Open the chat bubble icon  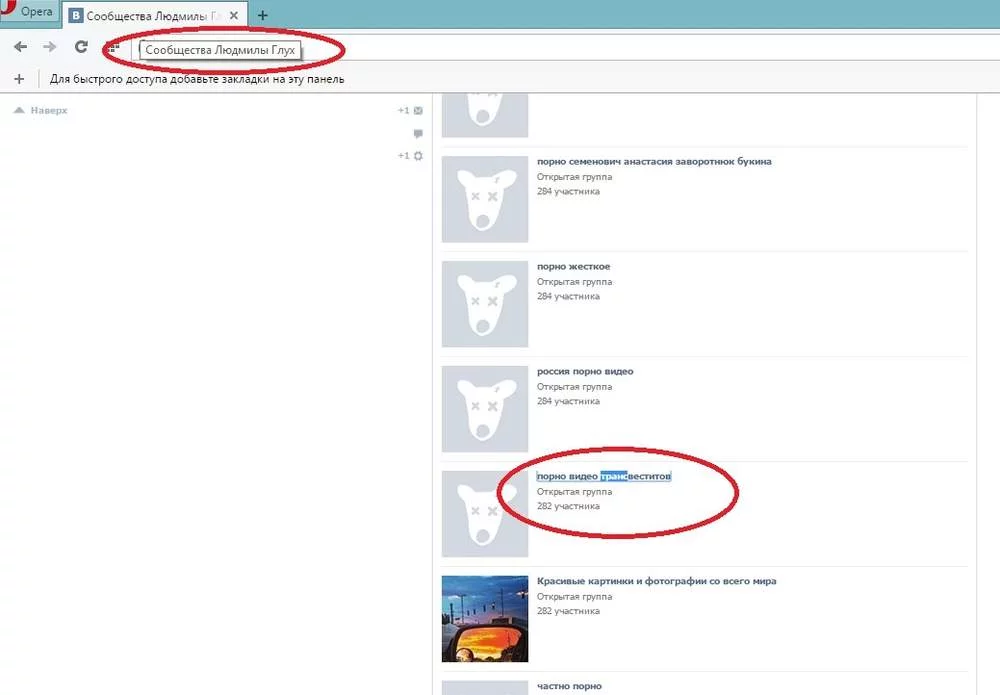(x=418, y=133)
